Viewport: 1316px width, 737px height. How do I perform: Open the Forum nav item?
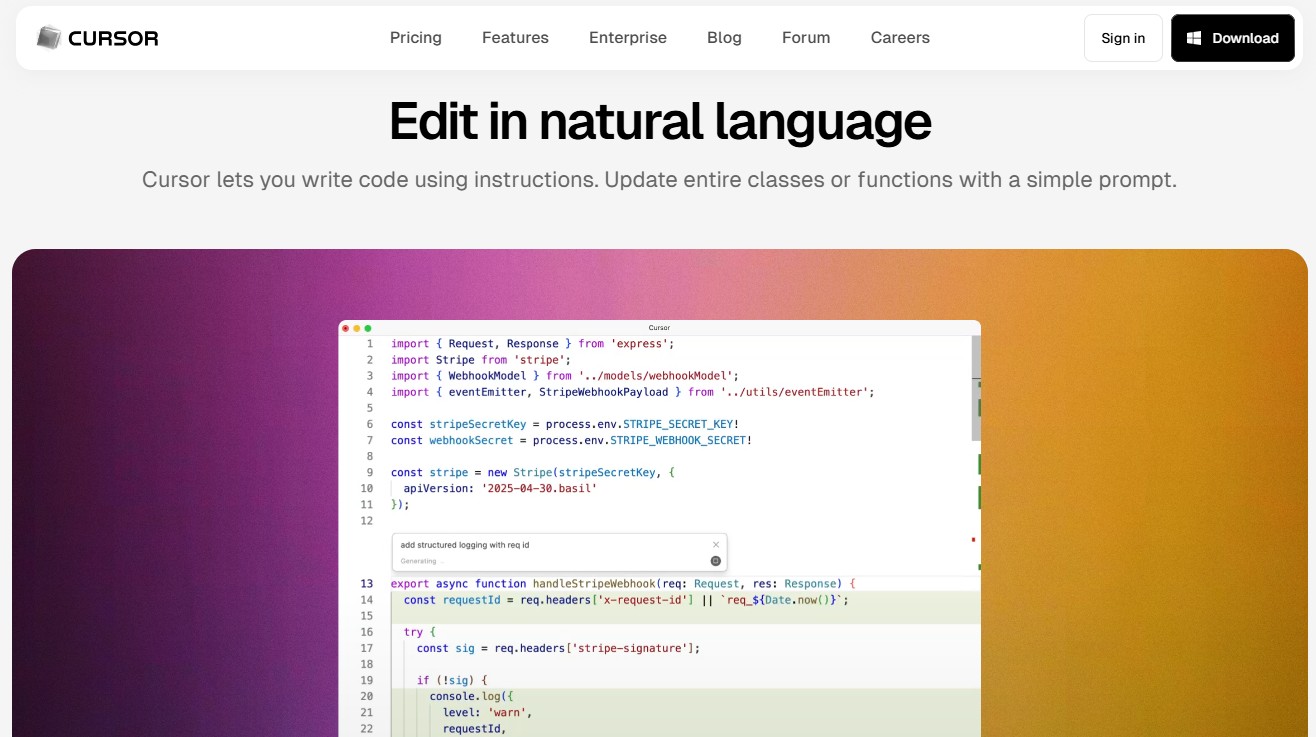(x=806, y=38)
